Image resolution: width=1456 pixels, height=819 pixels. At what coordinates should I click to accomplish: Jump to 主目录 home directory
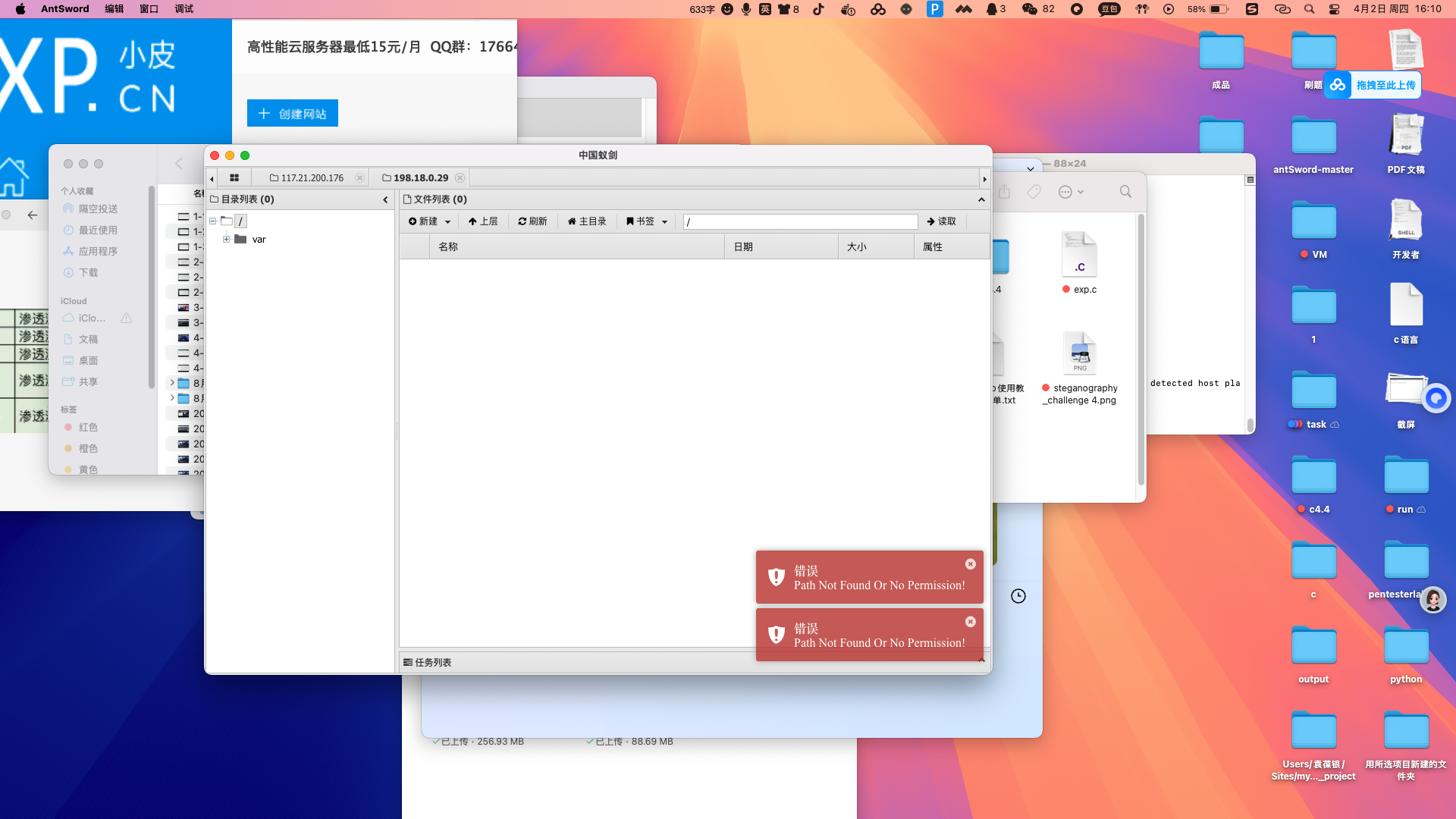pyautogui.click(x=587, y=221)
